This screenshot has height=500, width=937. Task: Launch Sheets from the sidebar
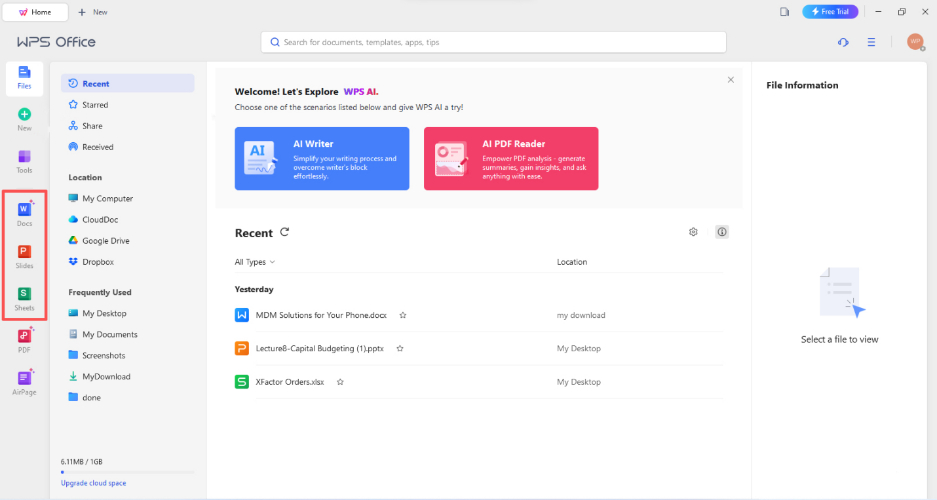tap(25, 299)
